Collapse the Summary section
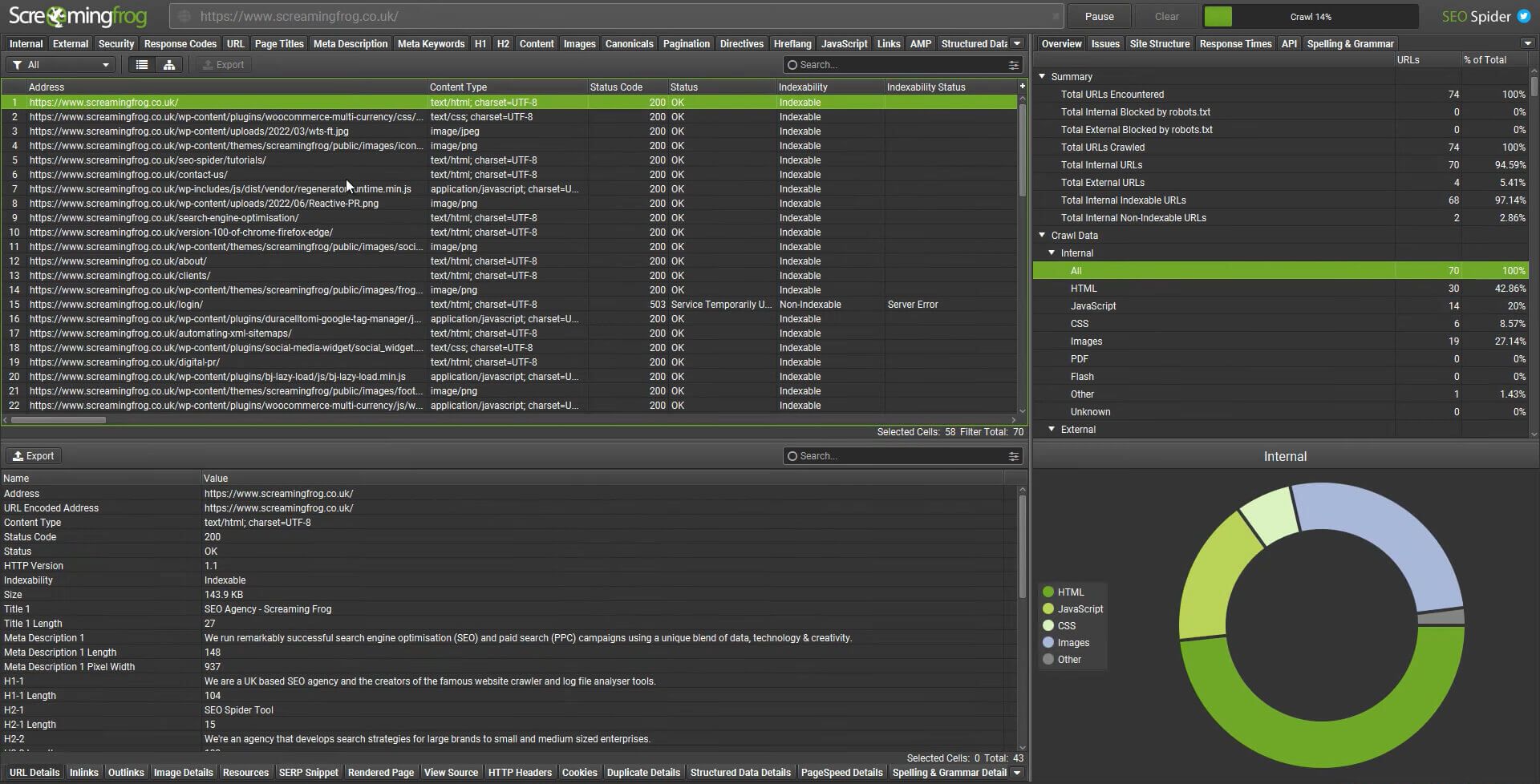The width and height of the screenshot is (1540, 784). (1042, 76)
